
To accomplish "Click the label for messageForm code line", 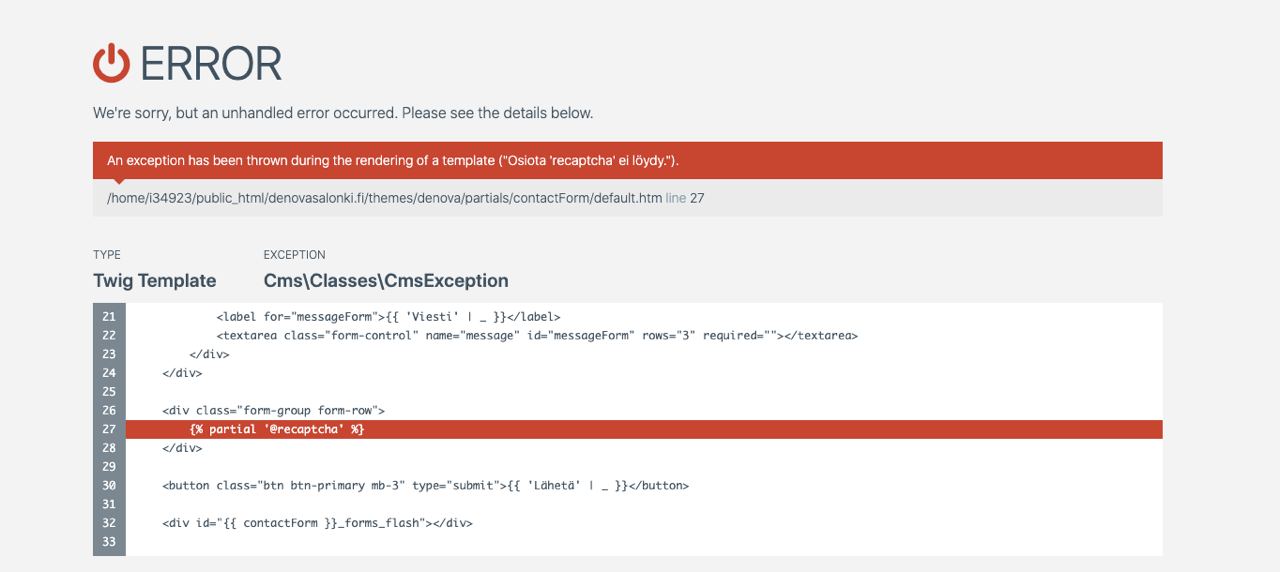I will (x=388, y=316).
